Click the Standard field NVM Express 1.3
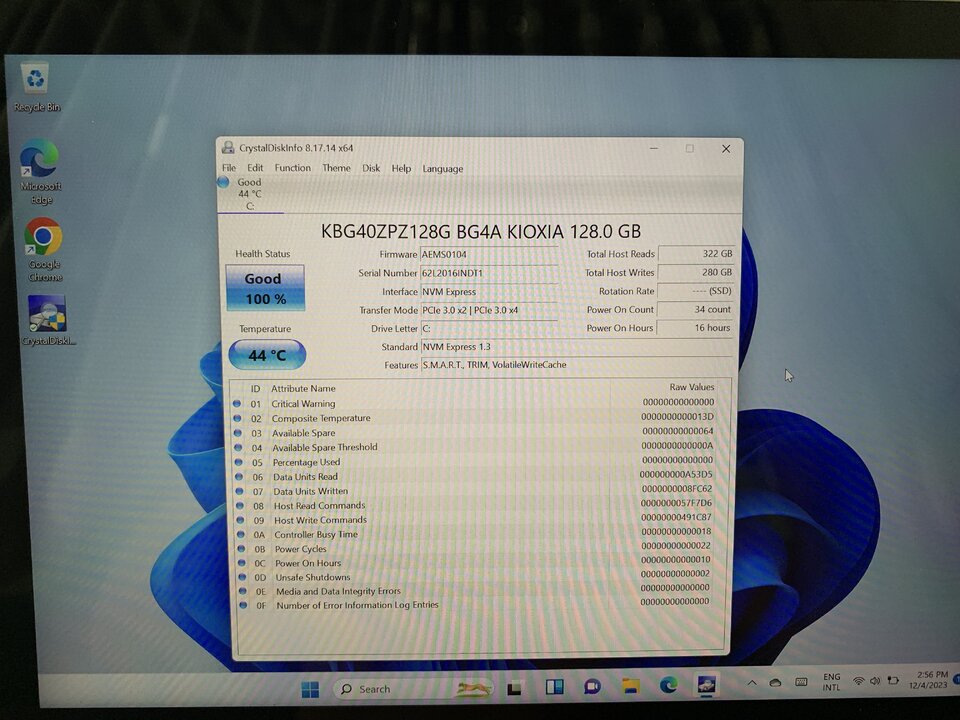Image resolution: width=960 pixels, height=720 pixels. 577,347
